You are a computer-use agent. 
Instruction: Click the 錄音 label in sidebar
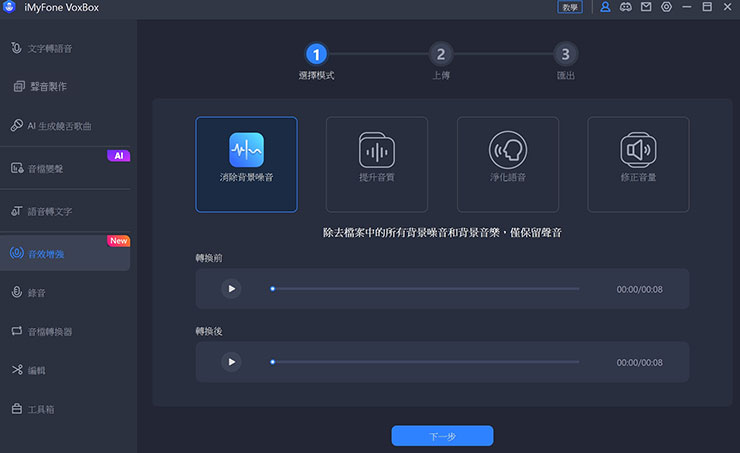coord(36,293)
